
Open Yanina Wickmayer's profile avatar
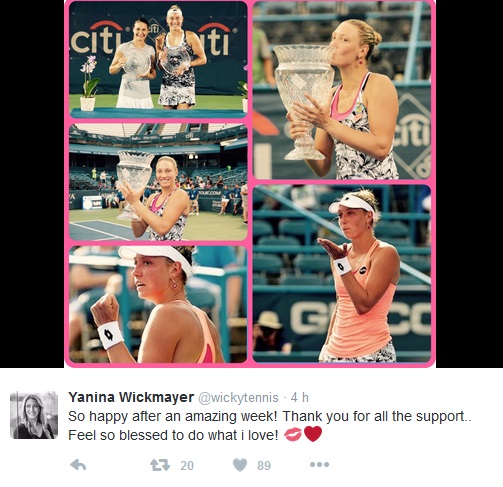(x=34, y=415)
